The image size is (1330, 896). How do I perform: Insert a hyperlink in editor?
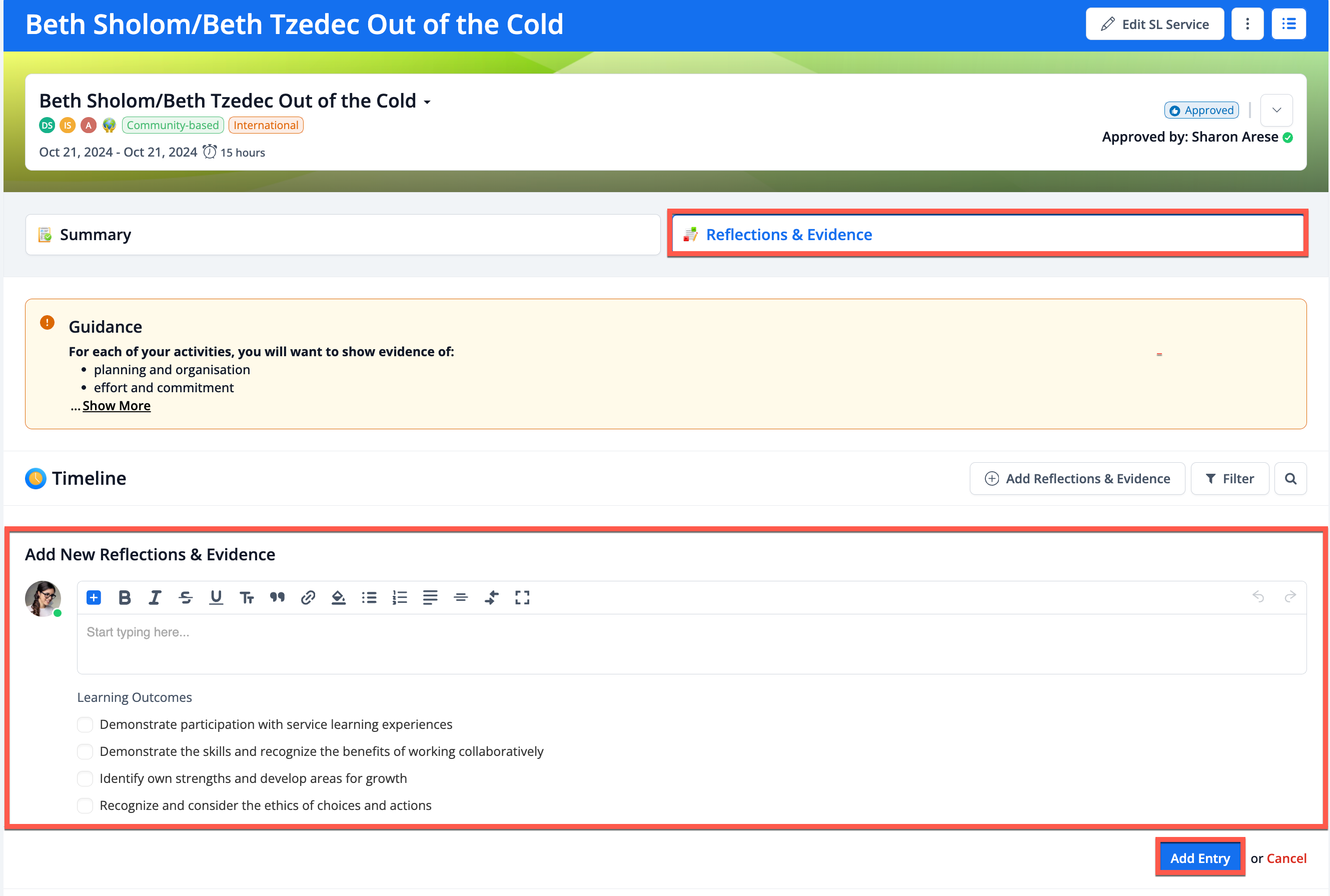tap(308, 598)
